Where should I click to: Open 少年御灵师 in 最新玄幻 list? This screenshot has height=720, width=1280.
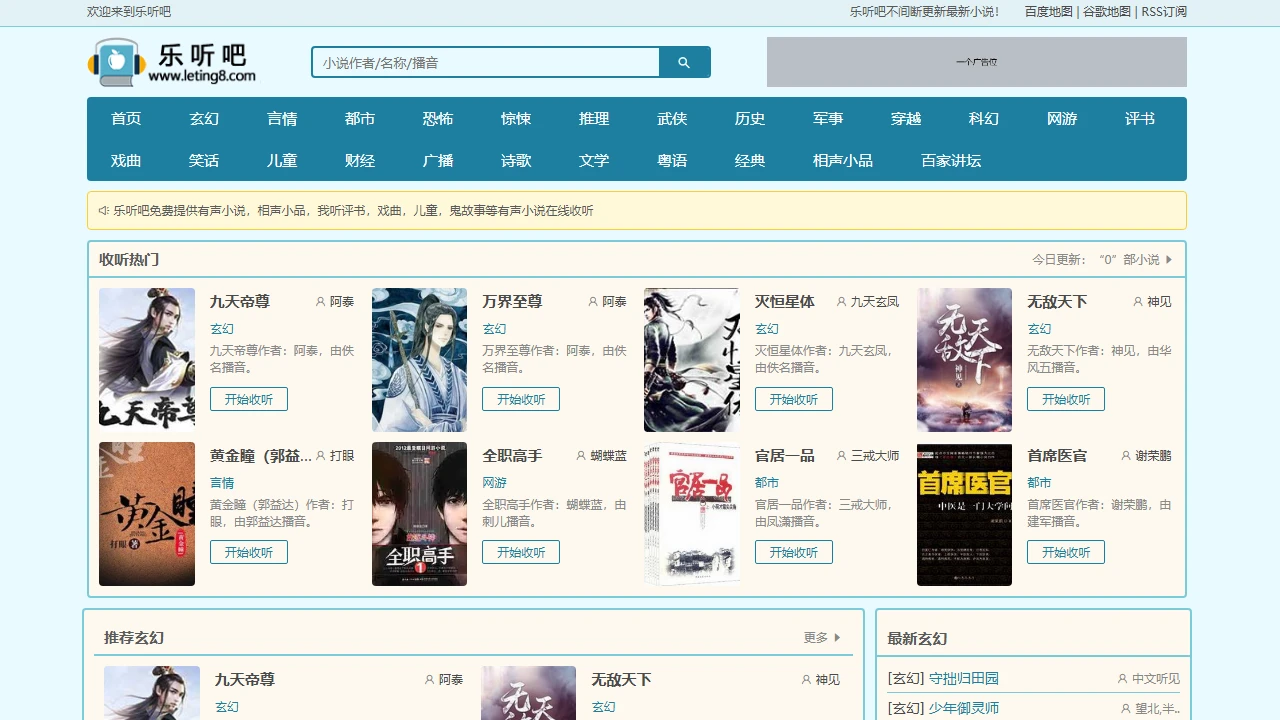coord(964,708)
